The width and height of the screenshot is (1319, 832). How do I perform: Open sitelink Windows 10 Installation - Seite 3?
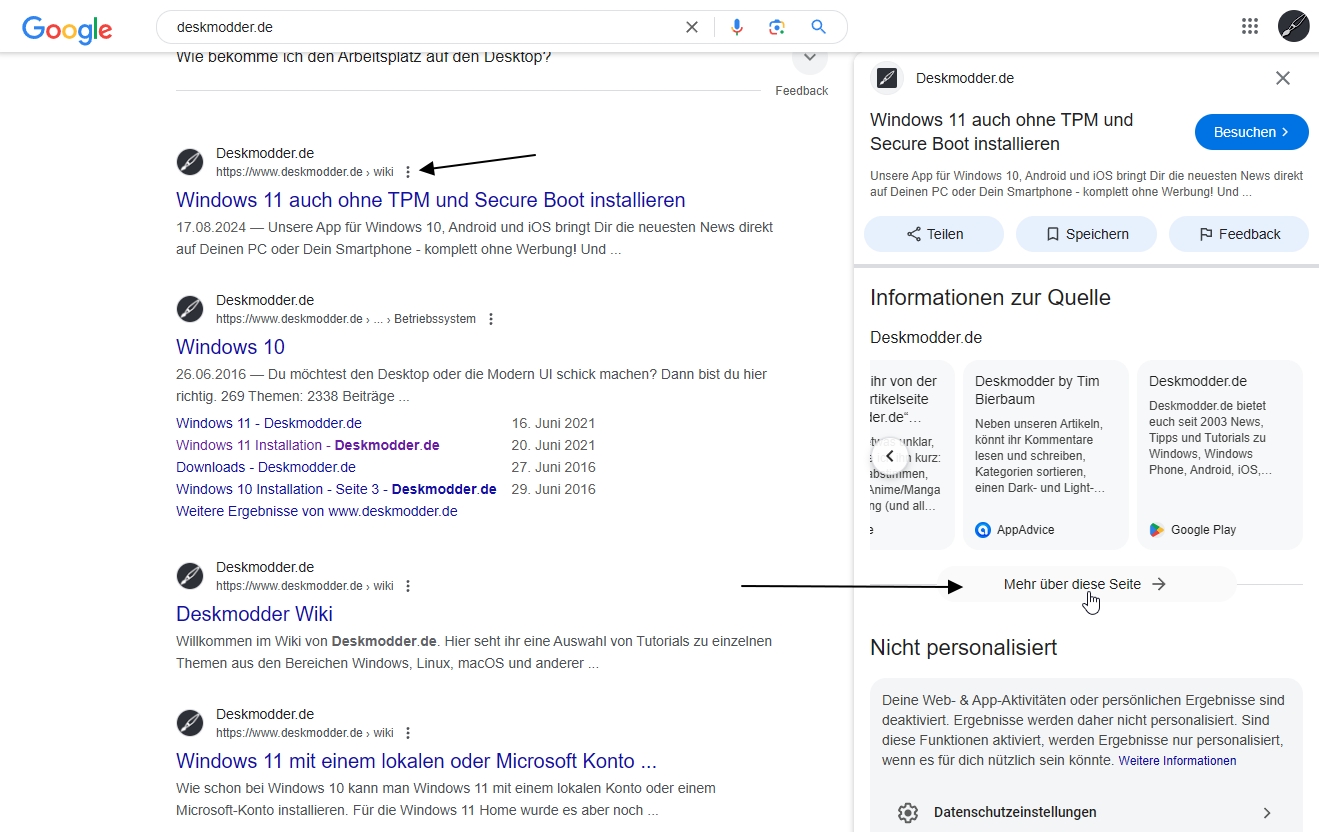pyautogui.click(x=336, y=489)
